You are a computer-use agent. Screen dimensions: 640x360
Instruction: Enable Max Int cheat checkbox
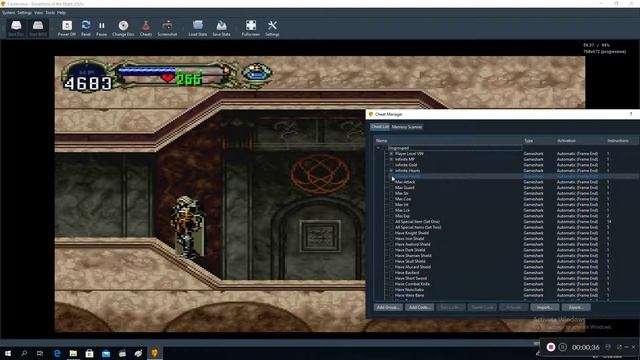point(391,205)
